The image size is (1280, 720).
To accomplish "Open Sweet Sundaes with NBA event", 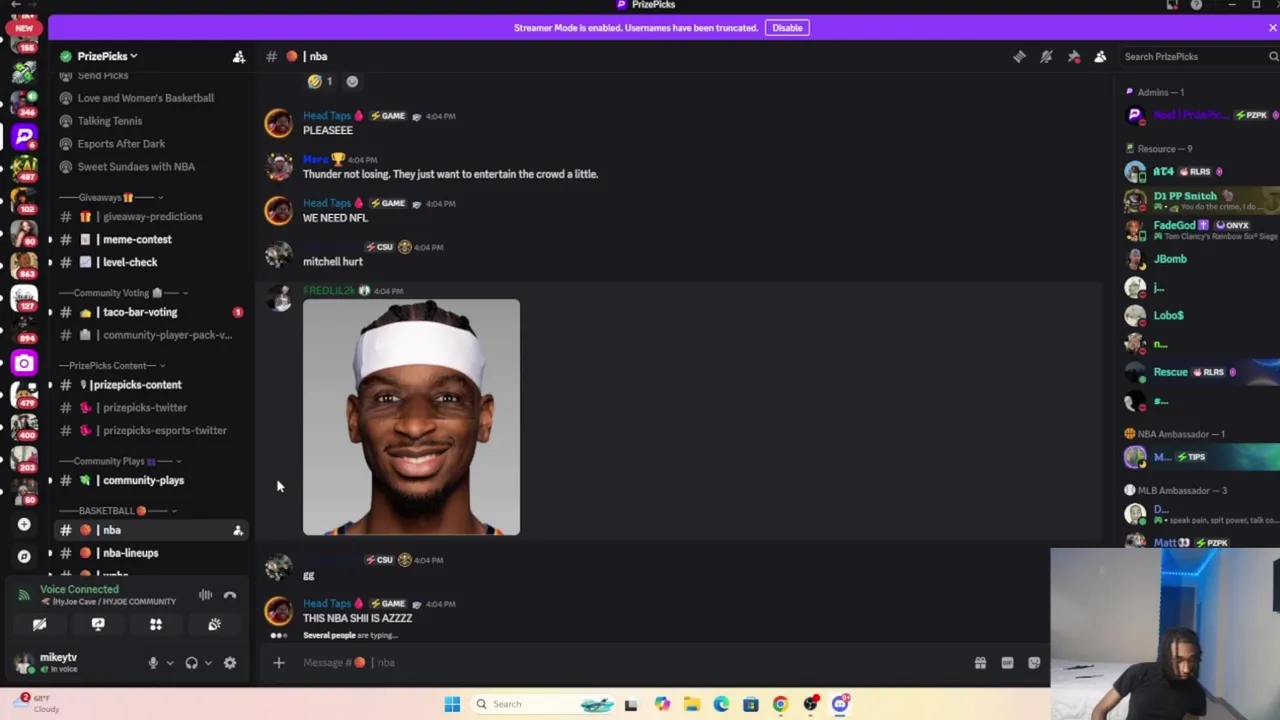I will [136, 167].
